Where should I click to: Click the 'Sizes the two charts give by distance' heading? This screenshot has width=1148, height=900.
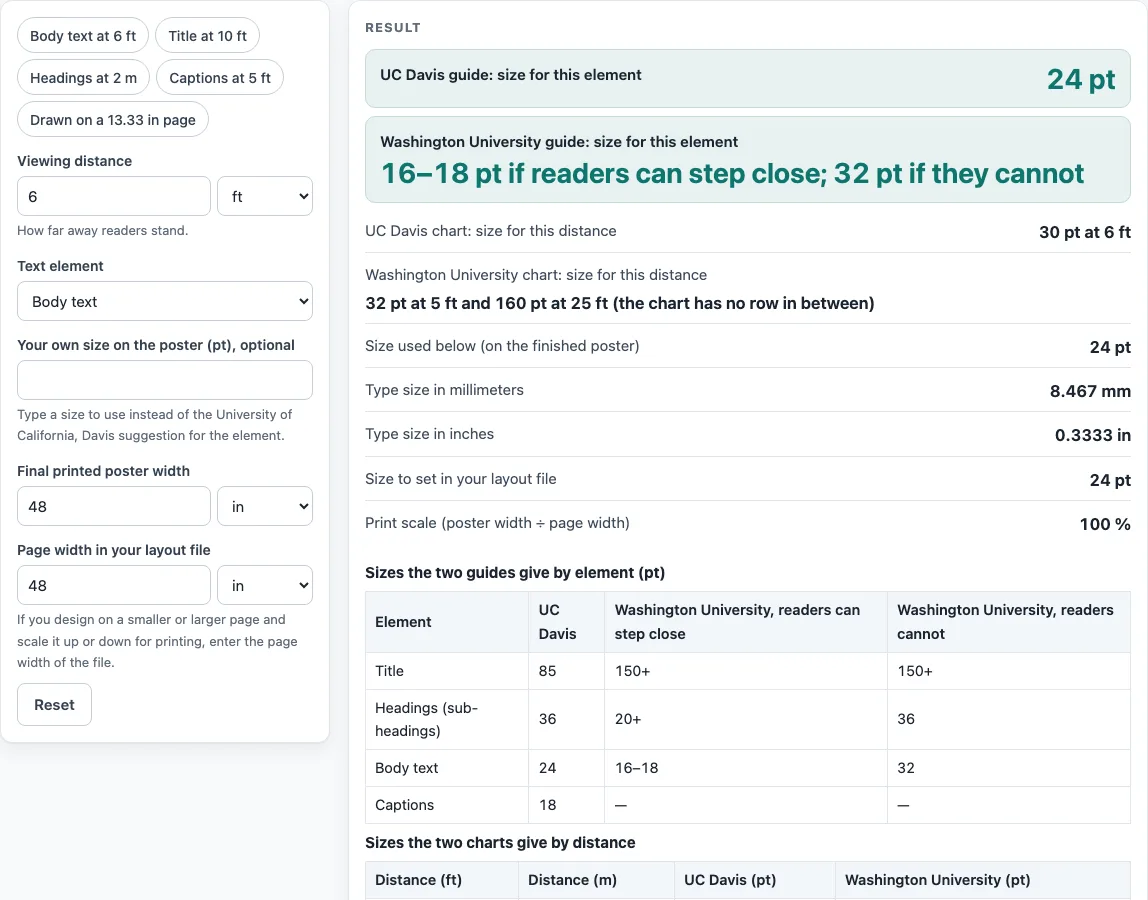tap(500, 842)
